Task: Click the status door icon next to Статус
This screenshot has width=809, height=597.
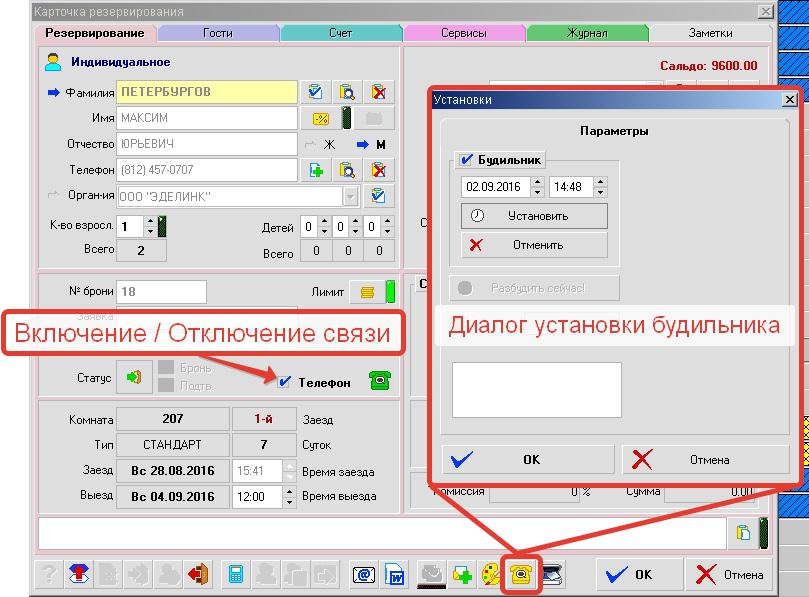Action: [133, 378]
